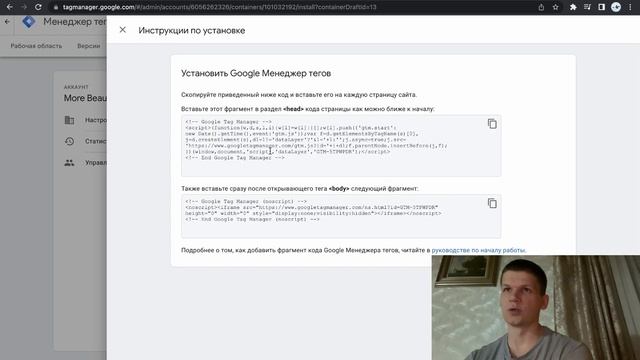Open the browser extensions puzzle icon
This screenshot has width=640, height=360.
(573, 7)
